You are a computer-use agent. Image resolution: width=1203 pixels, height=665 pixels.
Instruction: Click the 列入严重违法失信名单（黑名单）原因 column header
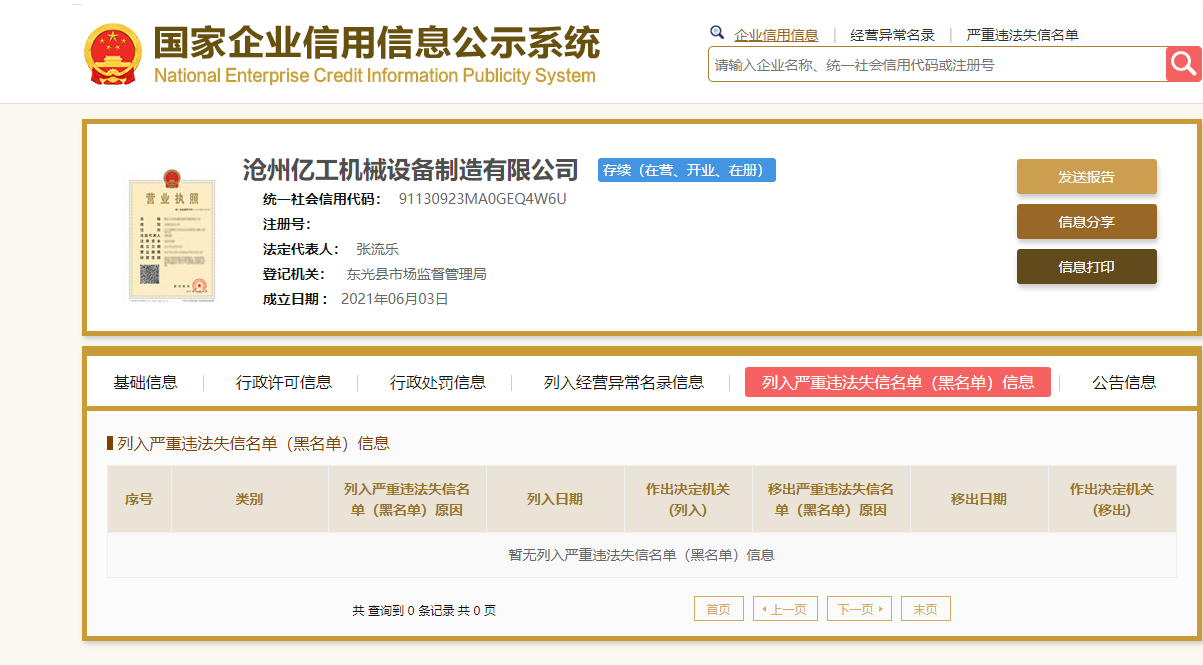pos(407,499)
